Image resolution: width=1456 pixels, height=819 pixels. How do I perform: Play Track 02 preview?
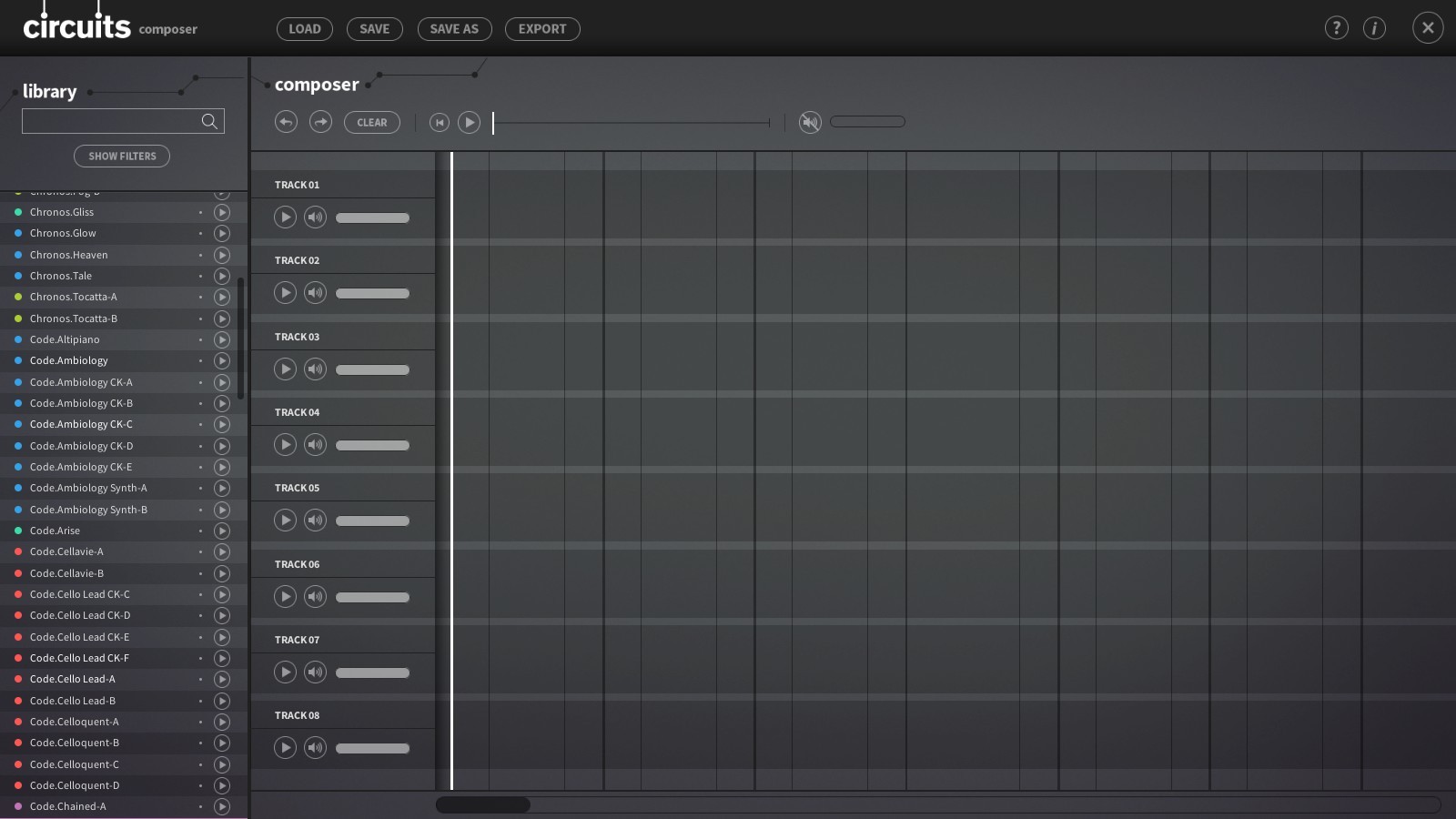285,293
